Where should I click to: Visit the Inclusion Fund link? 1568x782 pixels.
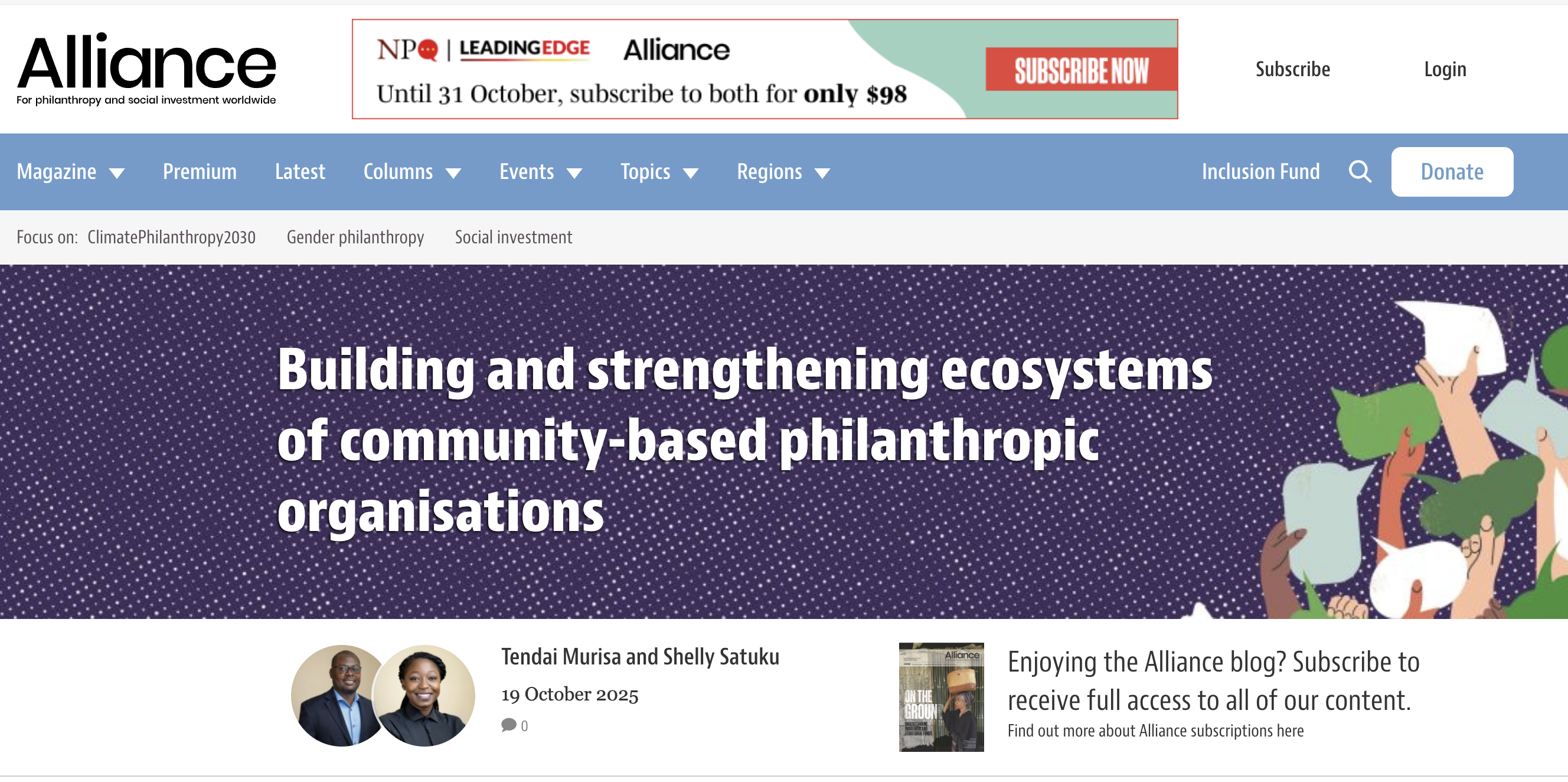[x=1260, y=172]
